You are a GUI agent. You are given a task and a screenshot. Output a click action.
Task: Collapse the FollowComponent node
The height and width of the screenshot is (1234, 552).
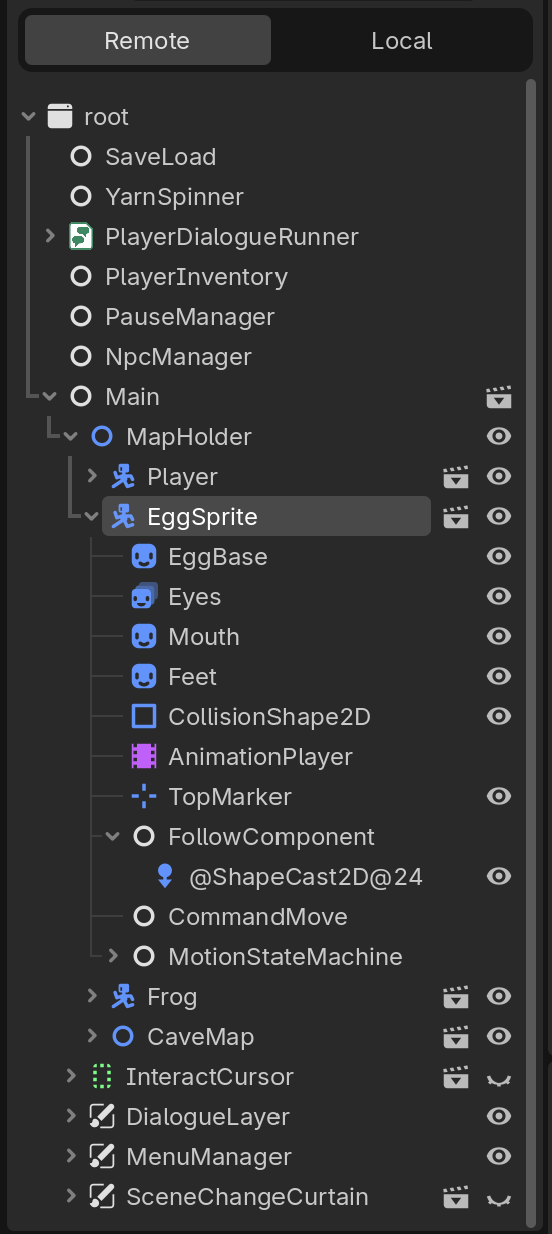click(x=112, y=837)
